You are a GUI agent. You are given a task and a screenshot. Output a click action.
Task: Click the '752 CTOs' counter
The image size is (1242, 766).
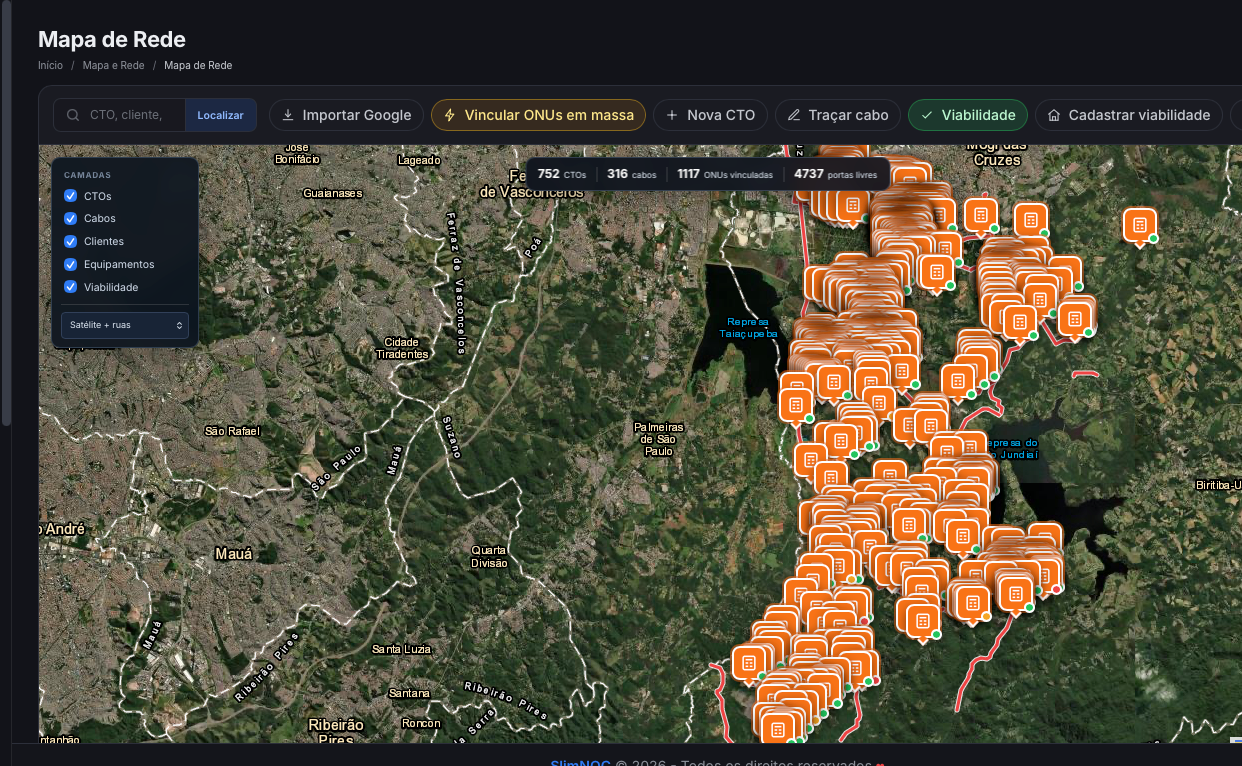[x=562, y=174]
